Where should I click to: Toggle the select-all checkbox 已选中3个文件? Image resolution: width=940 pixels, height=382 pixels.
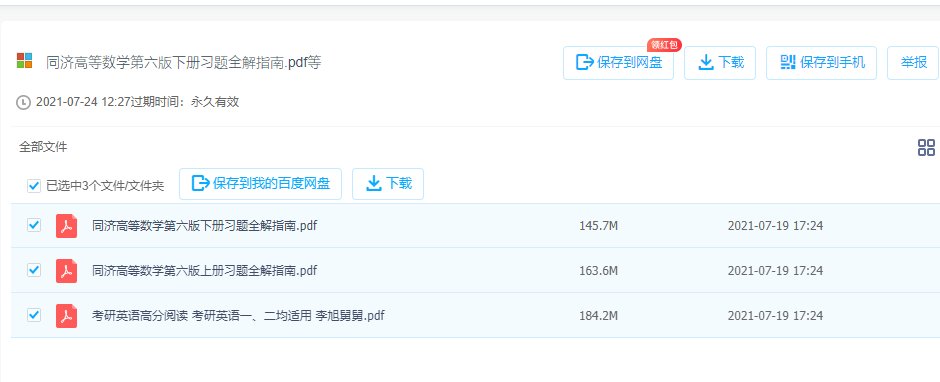(x=34, y=186)
